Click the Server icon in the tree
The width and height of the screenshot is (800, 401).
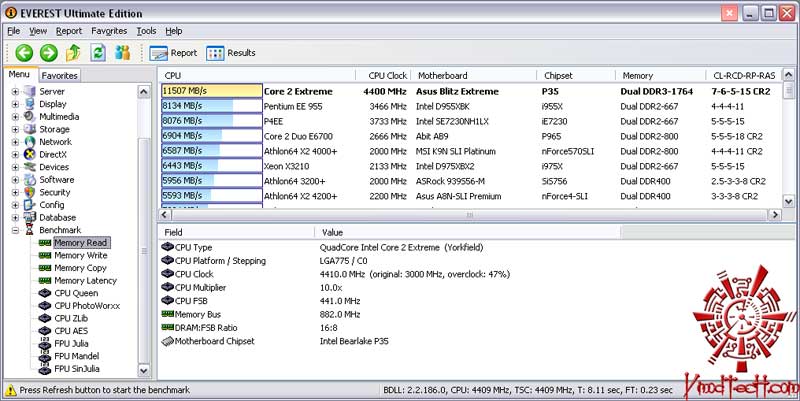point(30,91)
